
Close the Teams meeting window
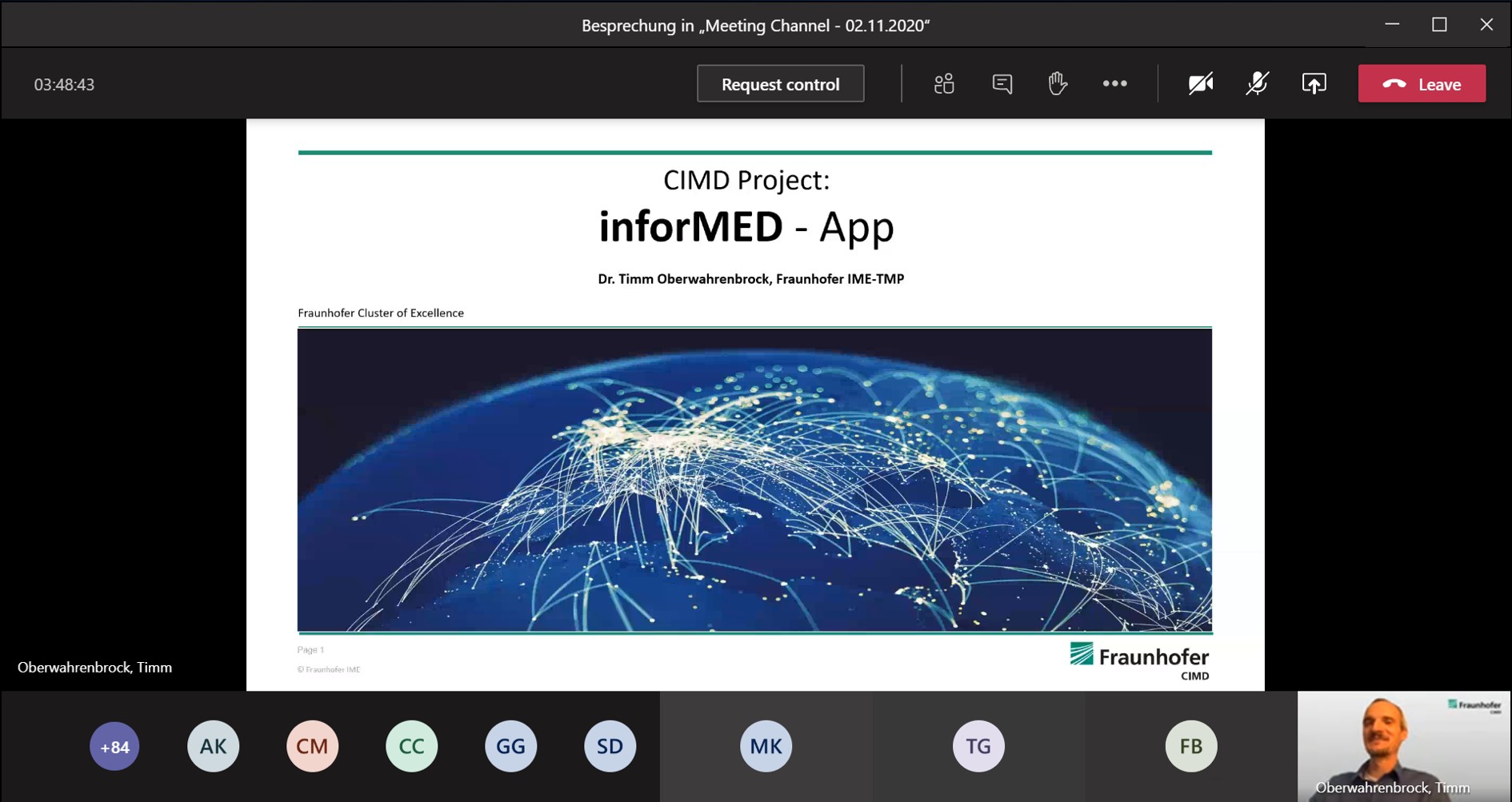click(x=1486, y=25)
